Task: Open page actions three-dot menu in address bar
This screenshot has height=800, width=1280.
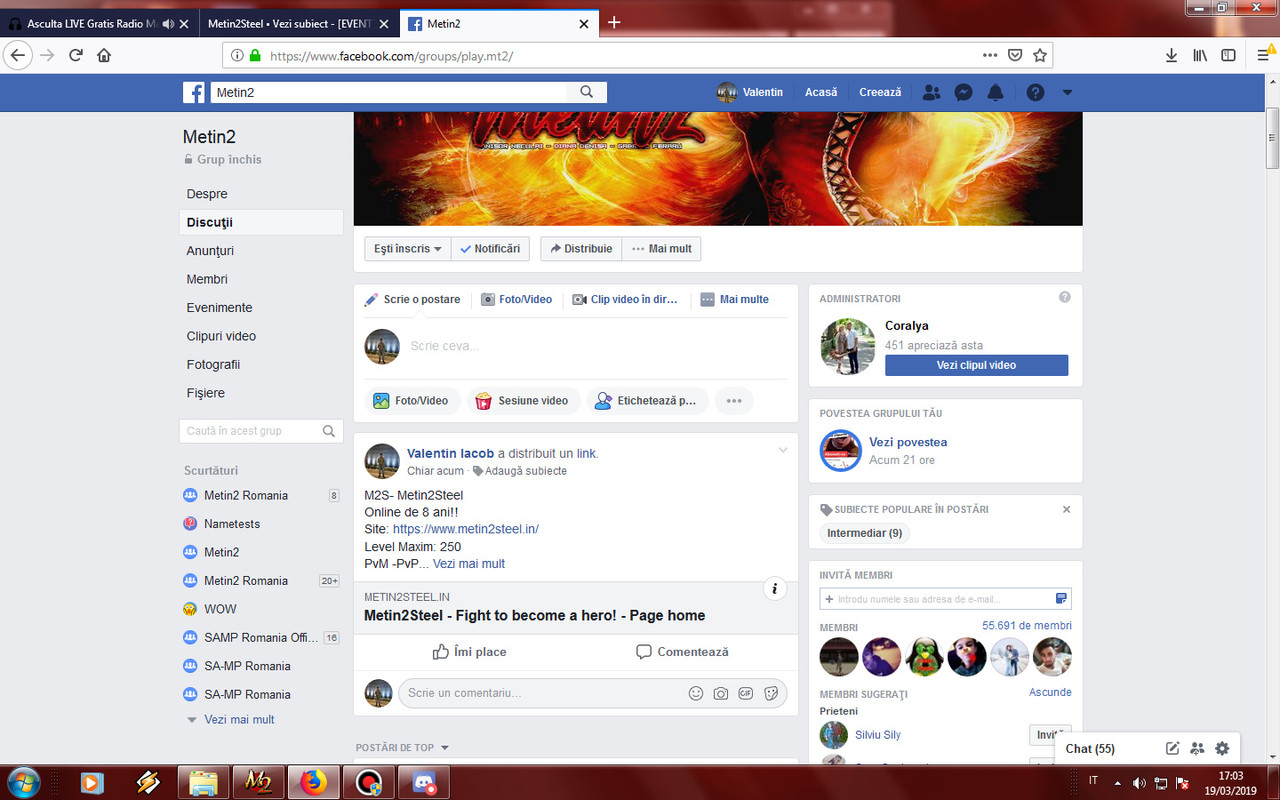Action: click(x=990, y=55)
